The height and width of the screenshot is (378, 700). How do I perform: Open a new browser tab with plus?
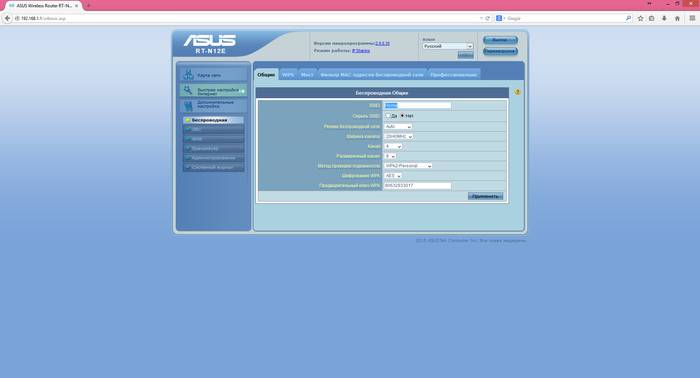(x=88, y=6)
